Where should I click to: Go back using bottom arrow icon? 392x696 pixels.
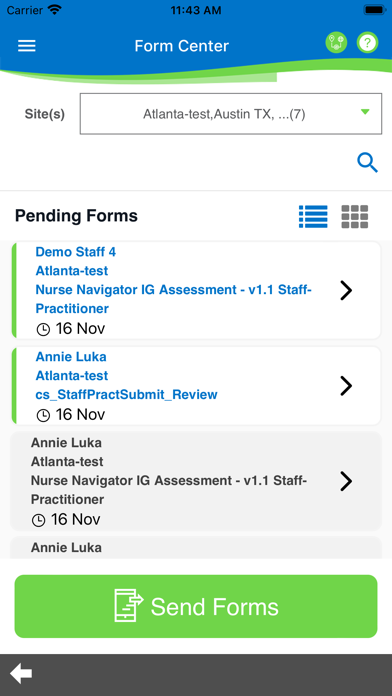(21, 674)
